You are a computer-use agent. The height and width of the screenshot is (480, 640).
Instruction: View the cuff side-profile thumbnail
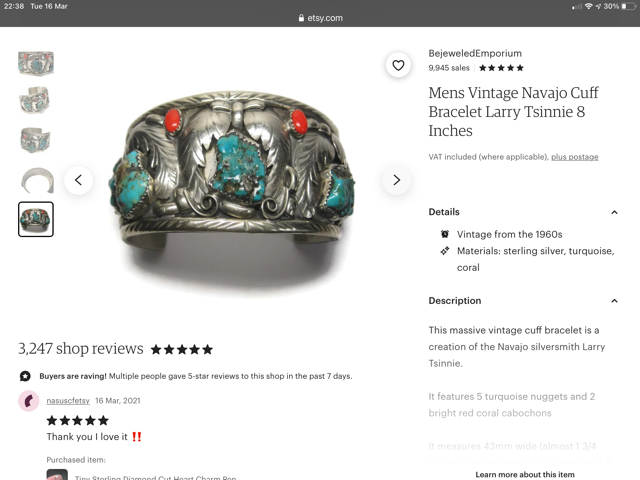tap(36, 180)
